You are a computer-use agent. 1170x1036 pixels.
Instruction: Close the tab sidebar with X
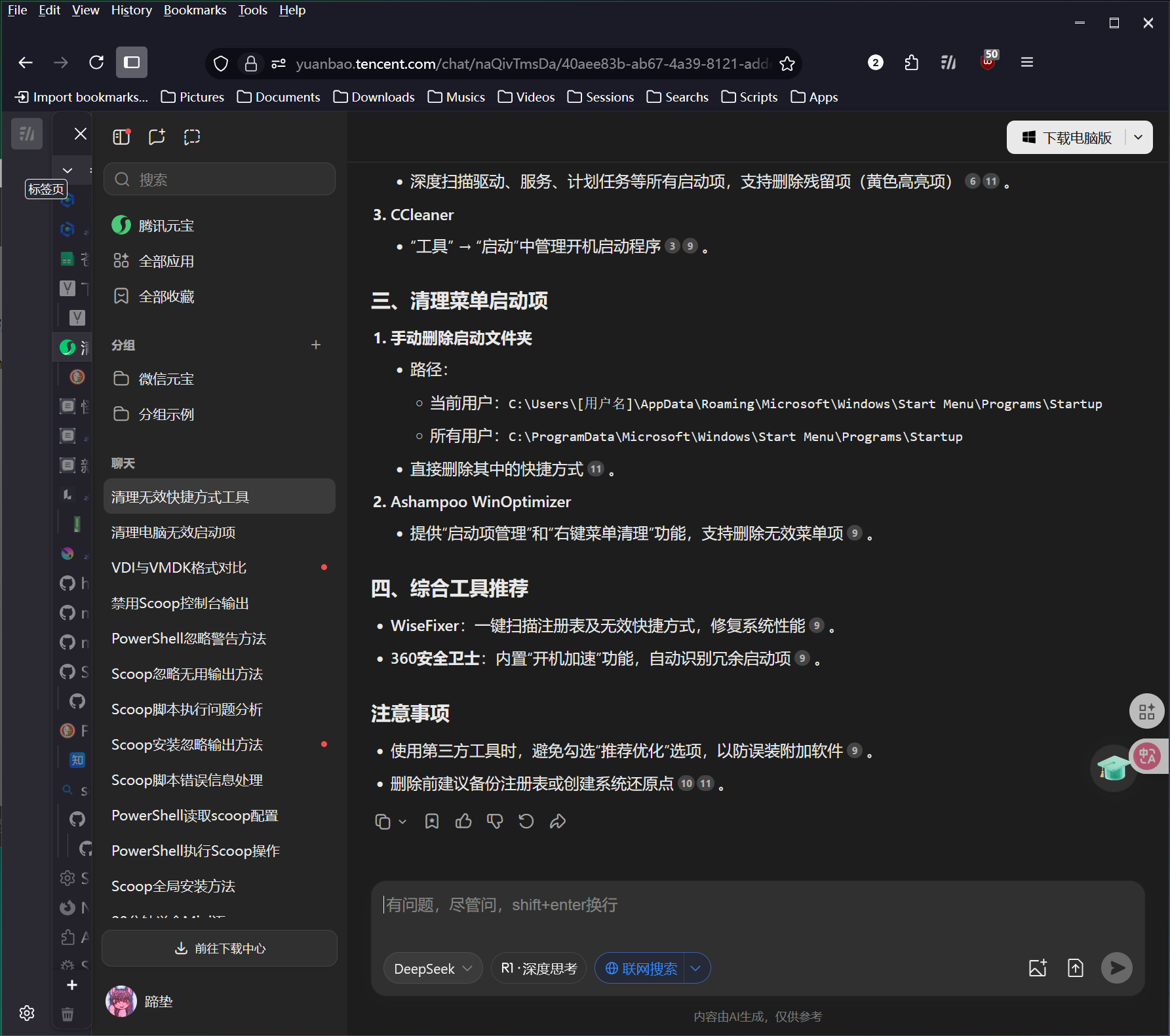81,134
